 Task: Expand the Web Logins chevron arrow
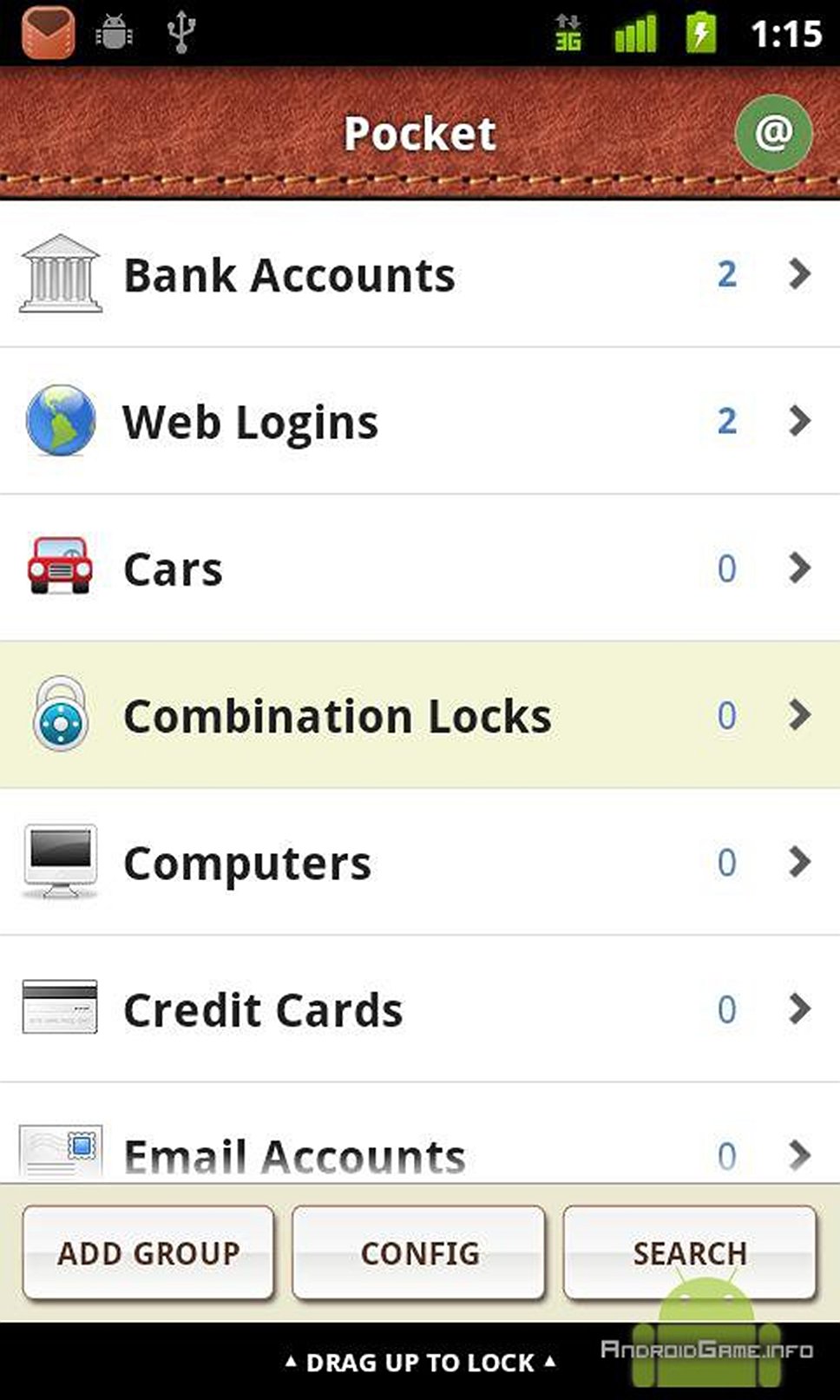[x=799, y=421]
